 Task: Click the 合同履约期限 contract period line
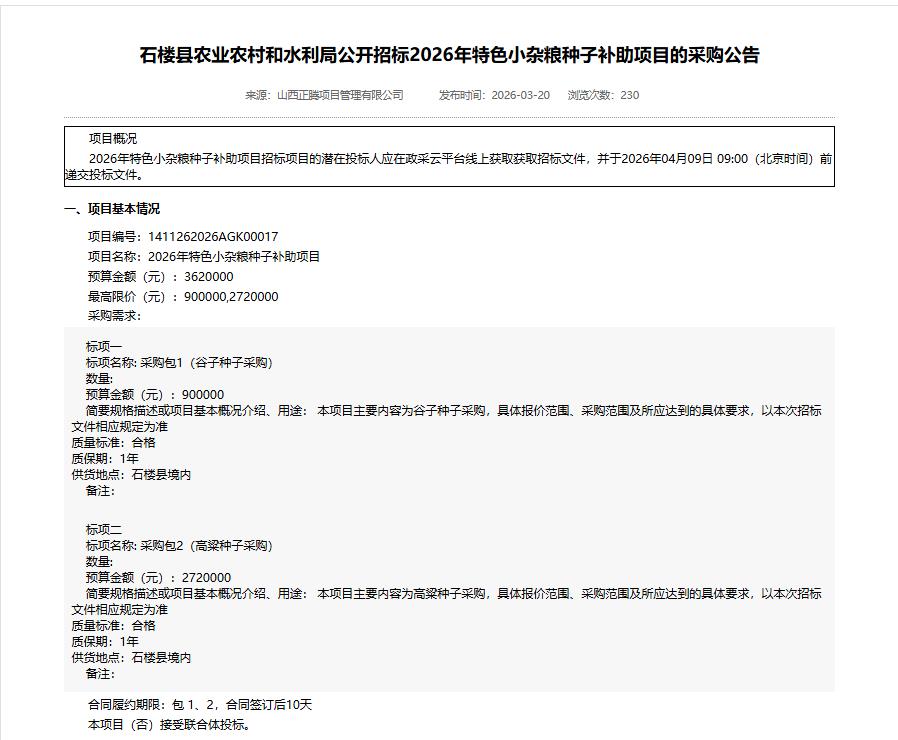(200, 705)
